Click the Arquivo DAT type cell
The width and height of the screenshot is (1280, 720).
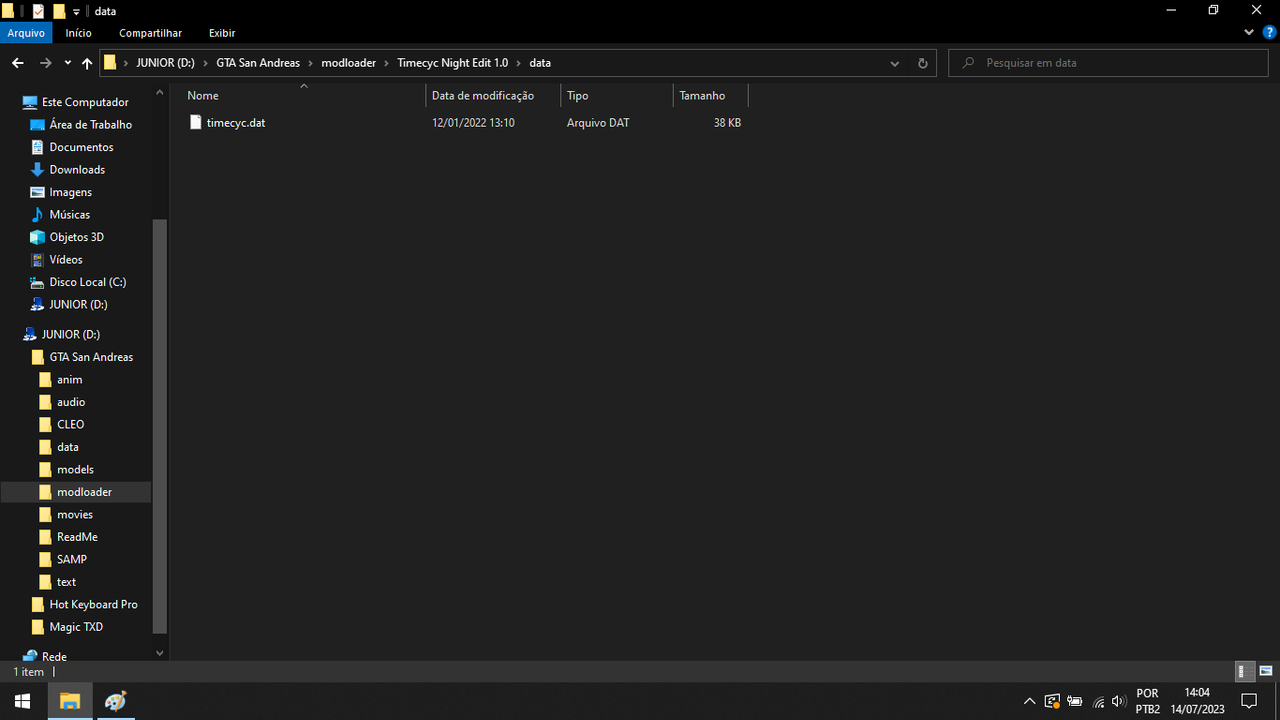[x=598, y=123]
